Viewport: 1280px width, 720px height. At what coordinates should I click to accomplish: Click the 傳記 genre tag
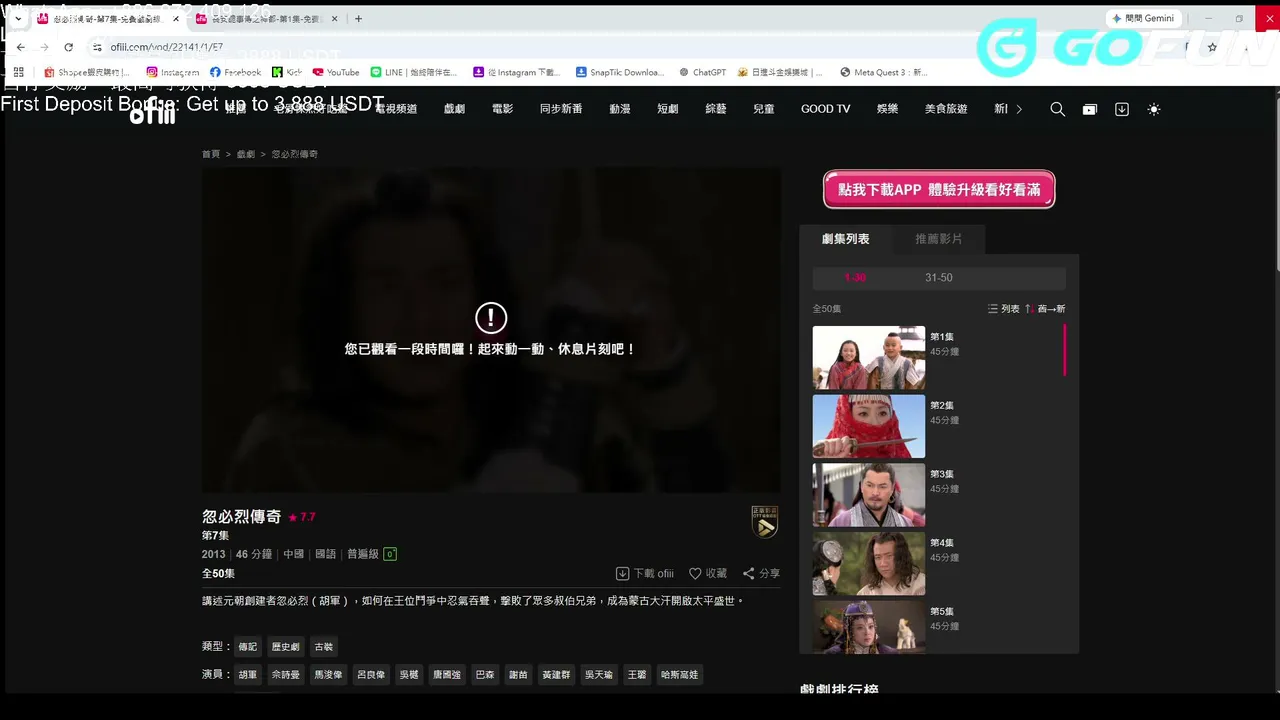[x=247, y=647]
